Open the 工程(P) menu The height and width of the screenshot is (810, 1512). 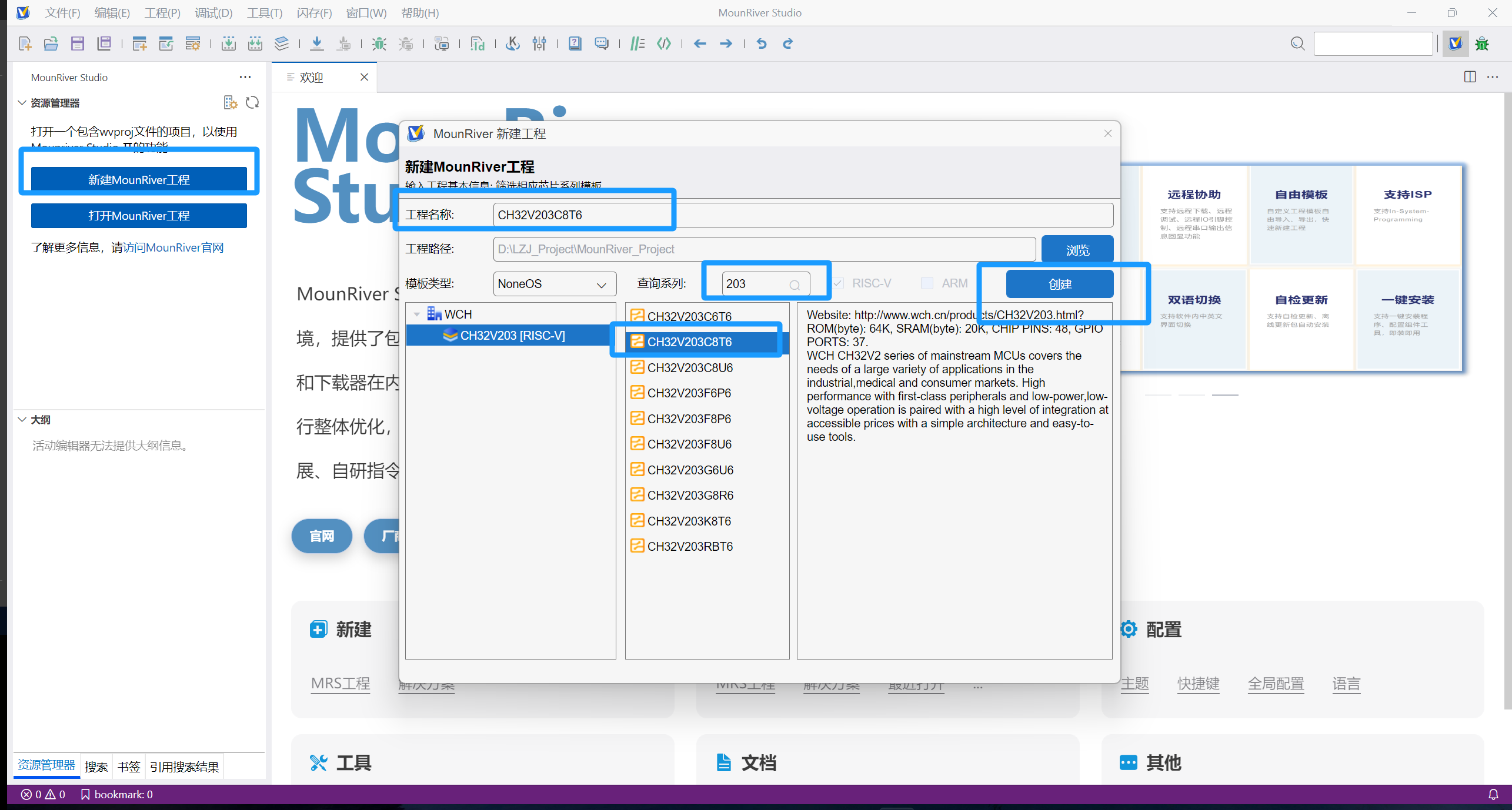[x=162, y=13]
